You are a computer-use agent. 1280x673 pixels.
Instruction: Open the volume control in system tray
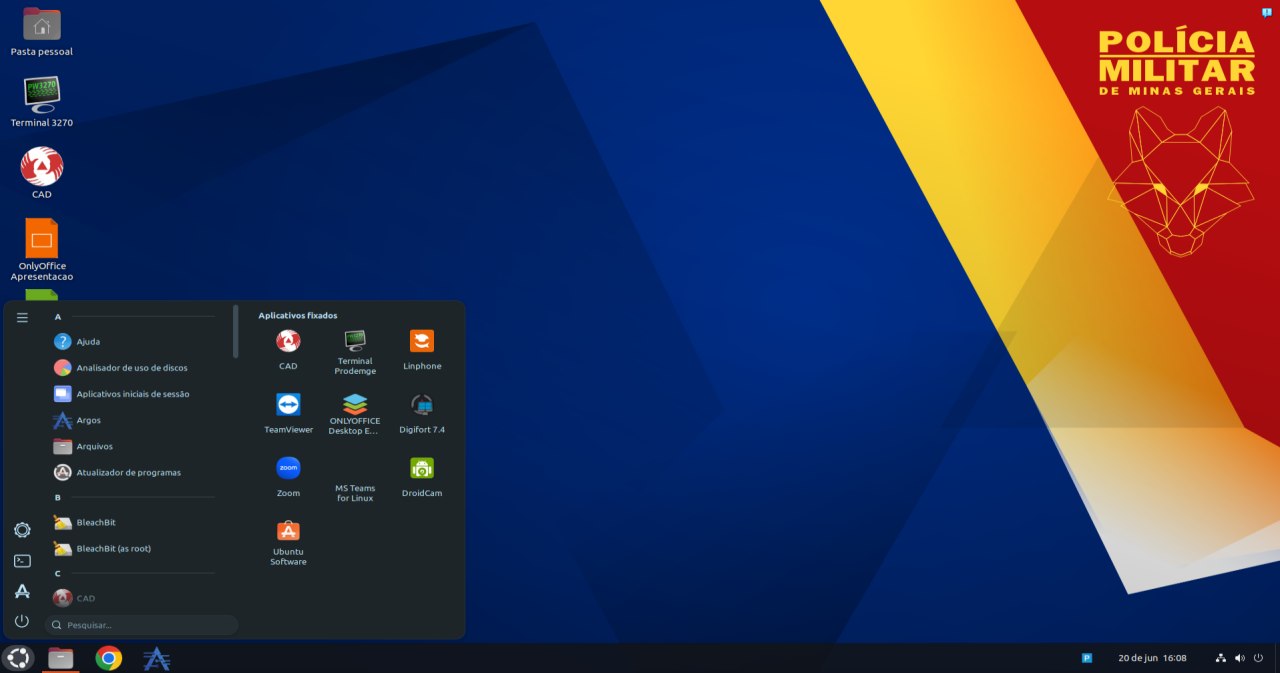pyautogui.click(x=1238, y=658)
